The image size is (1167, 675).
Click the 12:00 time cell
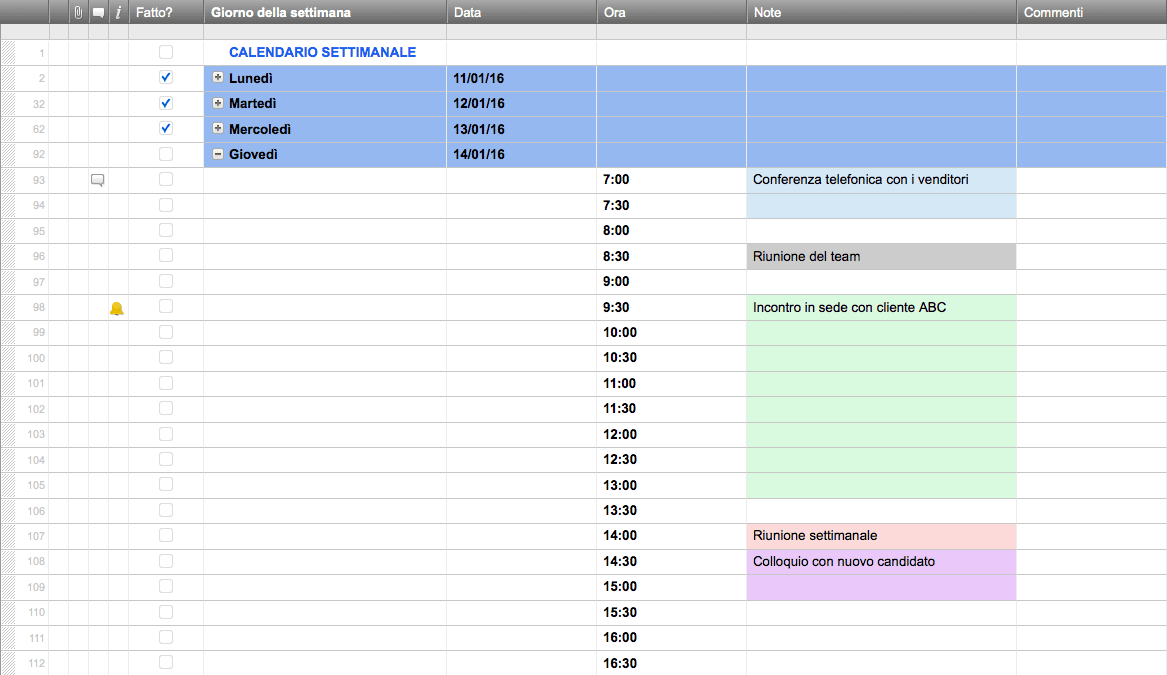coord(671,434)
